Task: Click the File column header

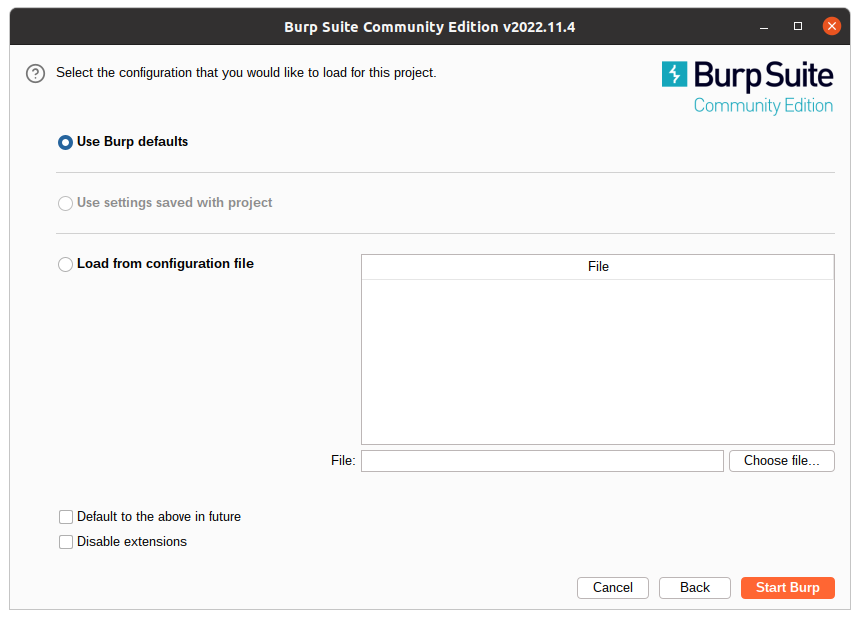Action: (x=598, y=267)
